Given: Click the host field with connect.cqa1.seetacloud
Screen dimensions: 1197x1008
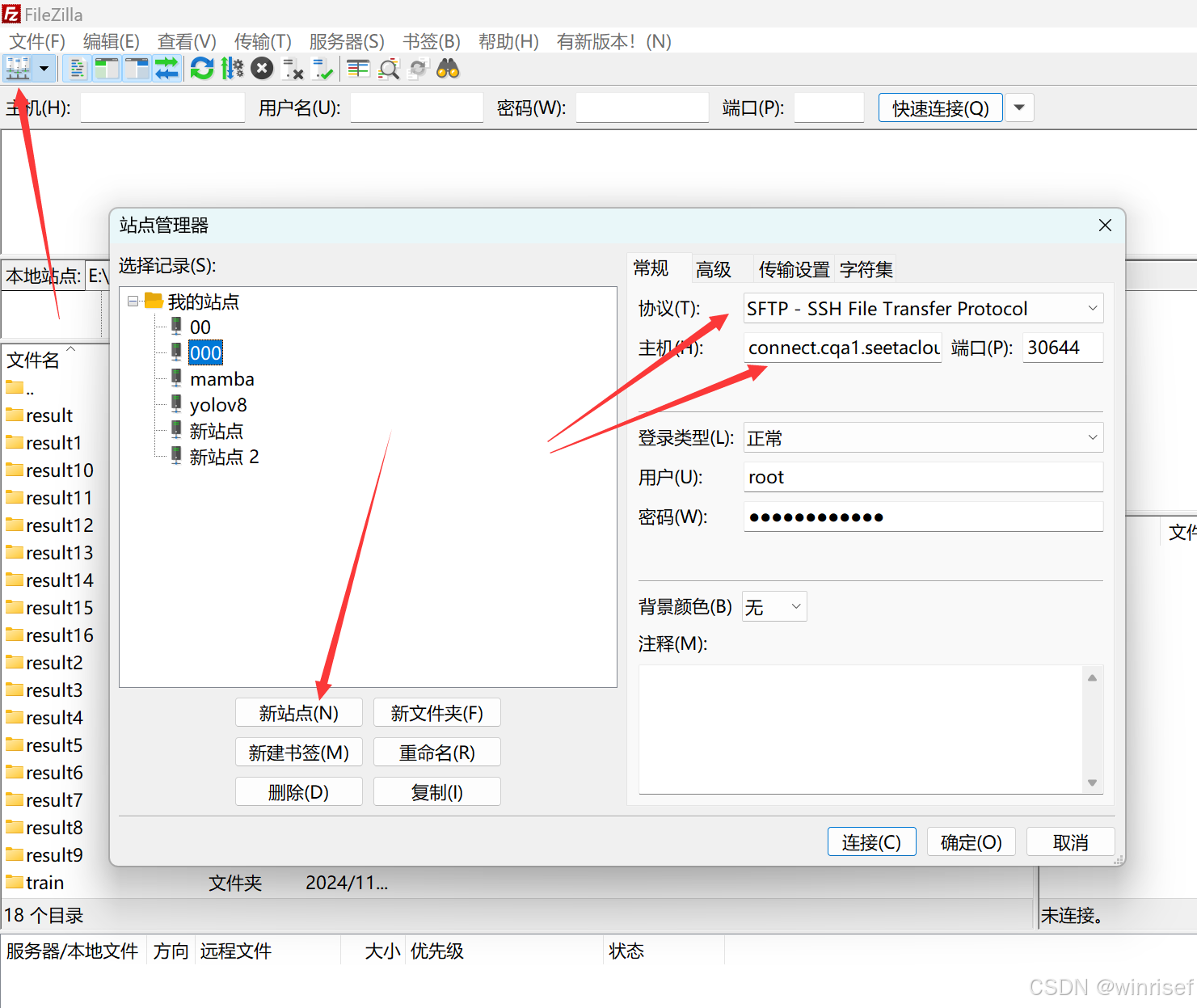Looking at the screenshot, I should pos(842,348).
